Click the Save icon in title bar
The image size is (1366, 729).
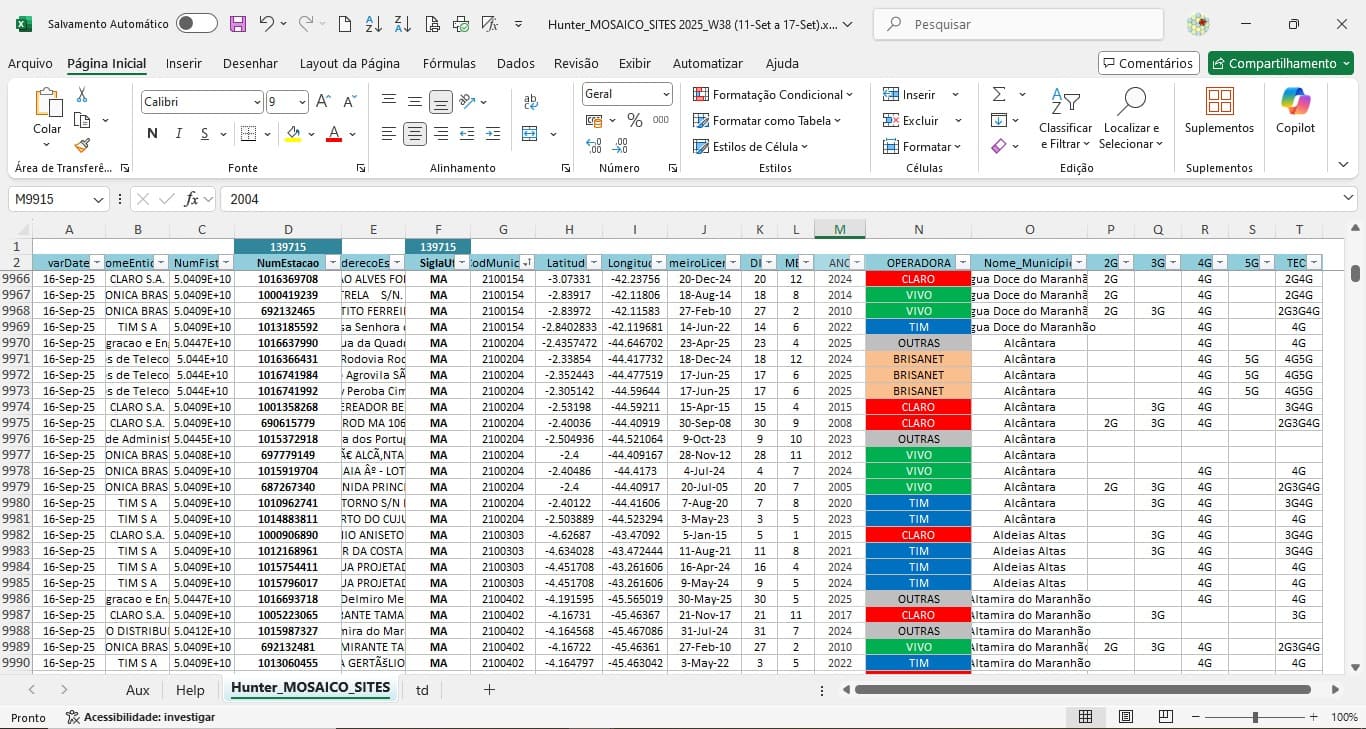coord(238,24)
